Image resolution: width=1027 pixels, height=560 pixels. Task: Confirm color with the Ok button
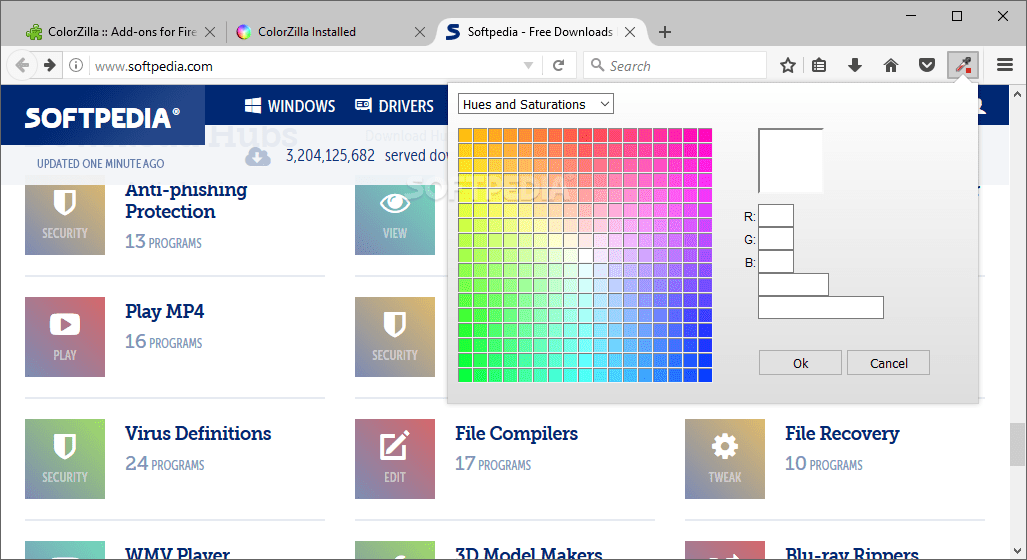pyautogui.click(x=800, y=363)
